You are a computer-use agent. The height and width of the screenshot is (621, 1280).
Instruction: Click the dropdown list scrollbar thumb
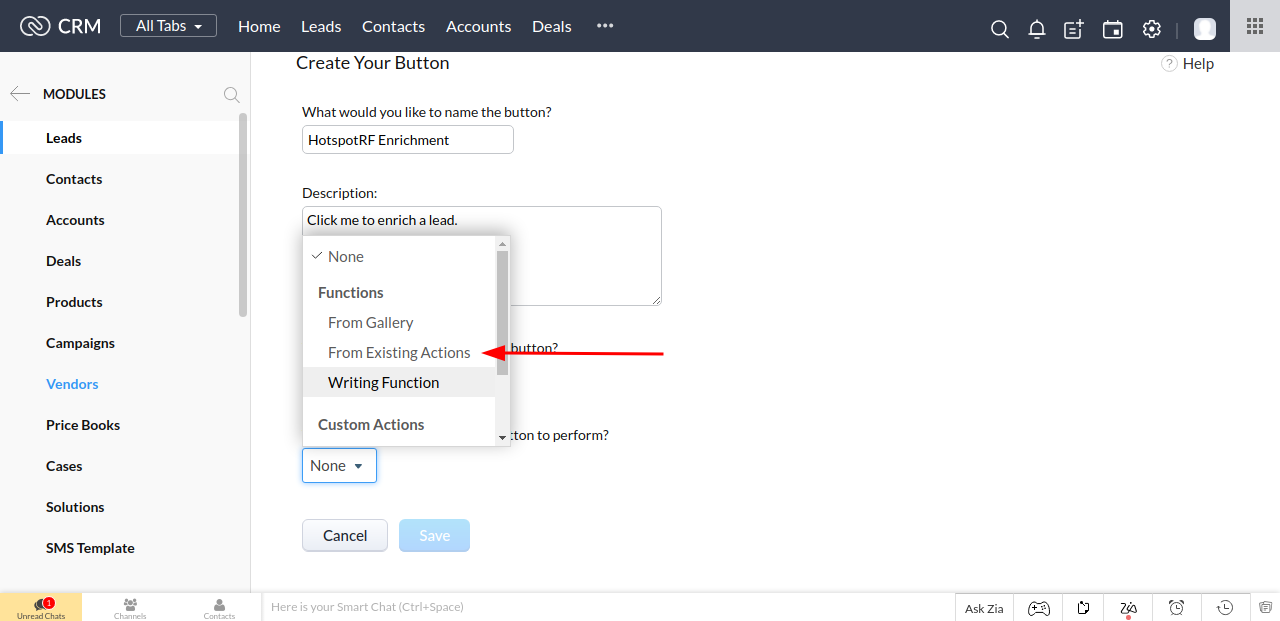(502, 313)
